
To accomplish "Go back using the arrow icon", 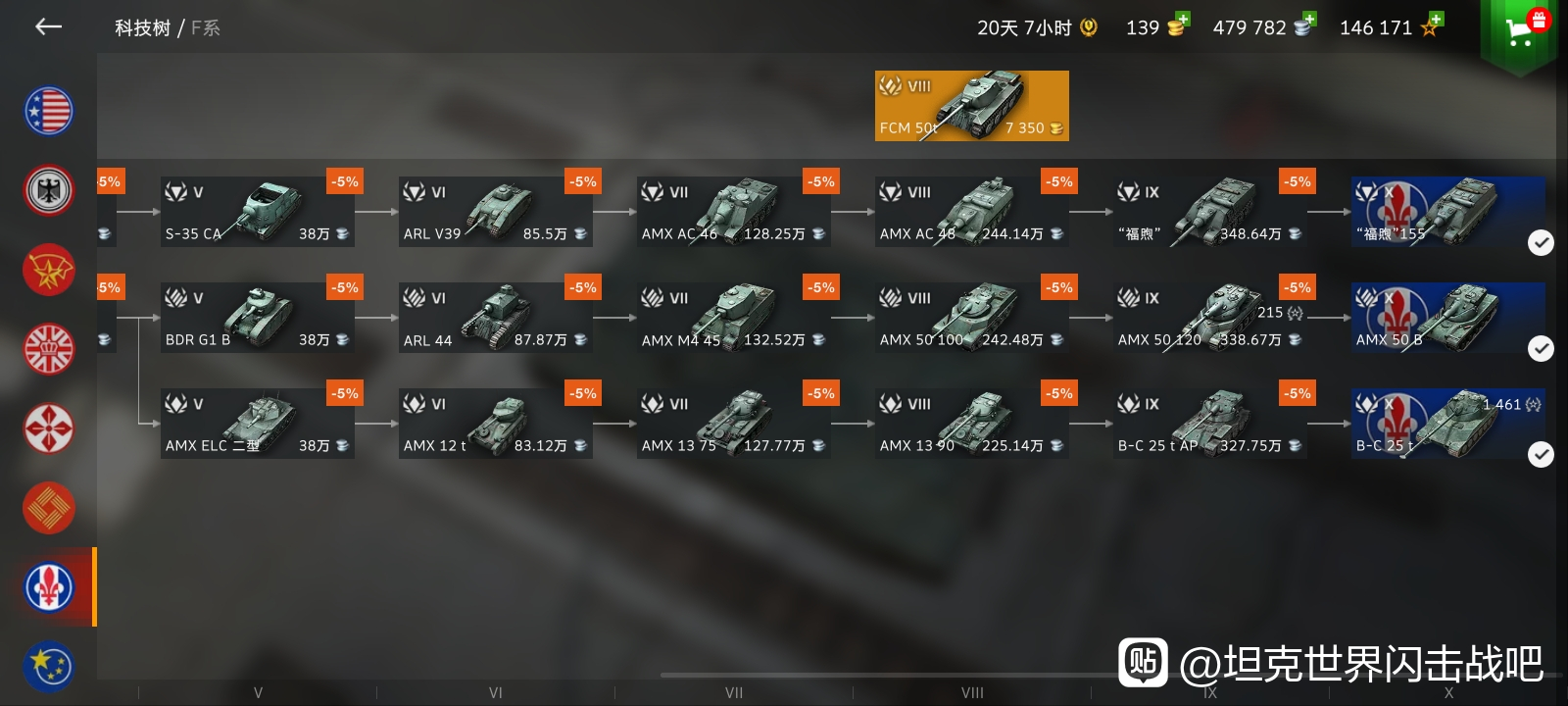I will coord(48,27).
